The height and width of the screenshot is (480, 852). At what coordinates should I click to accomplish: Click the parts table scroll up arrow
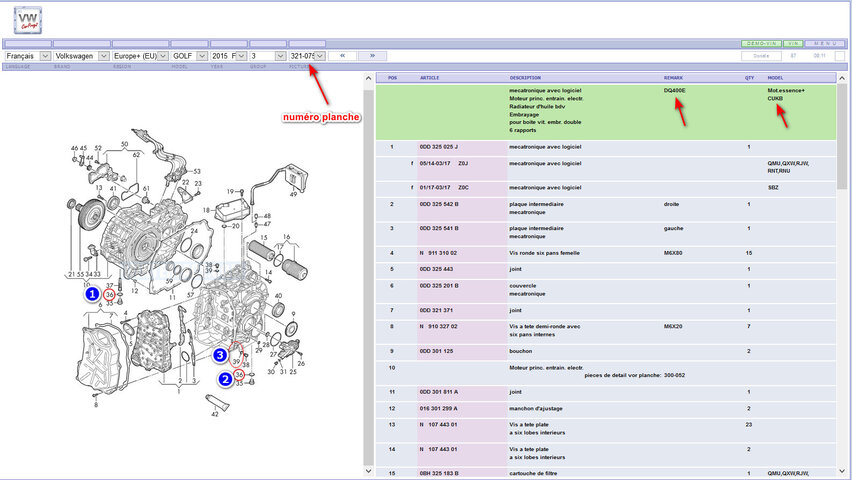pos(842,79)
